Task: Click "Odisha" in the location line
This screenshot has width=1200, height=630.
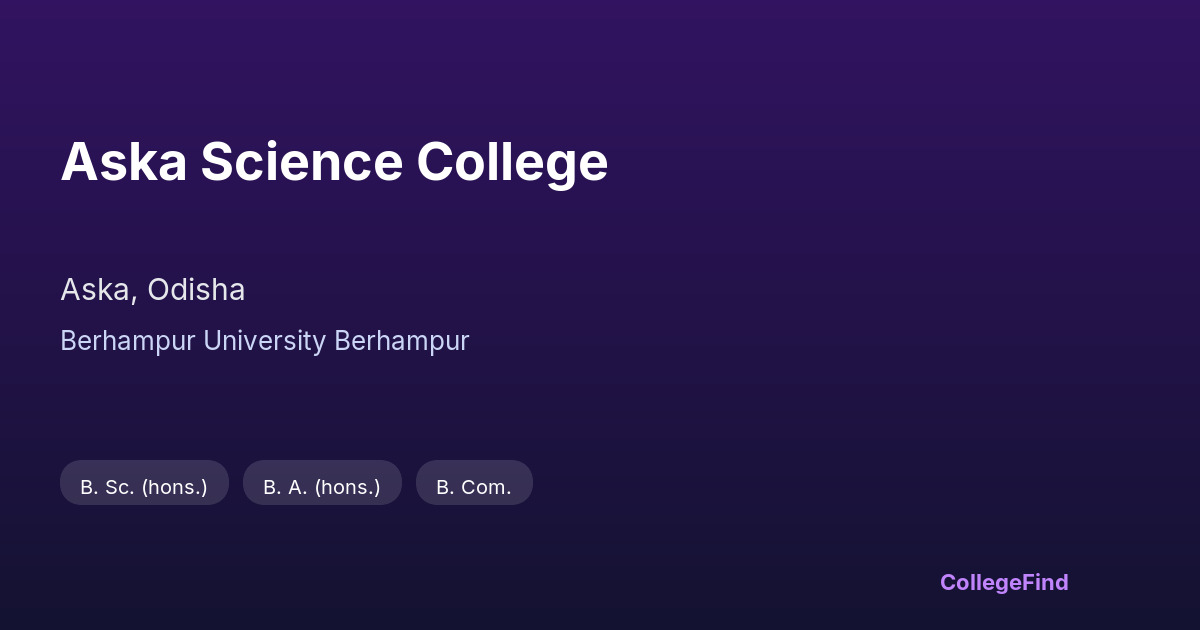Action: (196, 290)
